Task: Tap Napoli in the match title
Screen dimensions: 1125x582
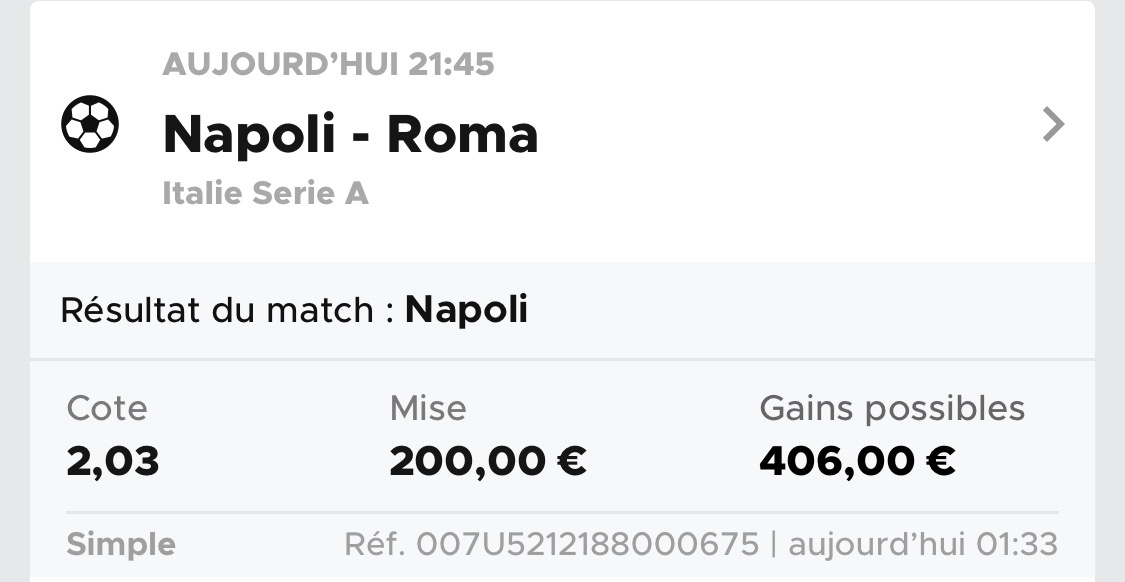Action: click(x=249, y=134)
